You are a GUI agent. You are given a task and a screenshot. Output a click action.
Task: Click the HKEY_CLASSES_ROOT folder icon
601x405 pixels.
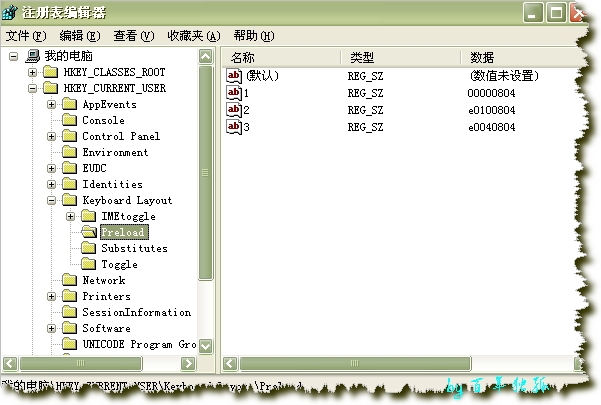pyautogui.click(x=50, y=72)
